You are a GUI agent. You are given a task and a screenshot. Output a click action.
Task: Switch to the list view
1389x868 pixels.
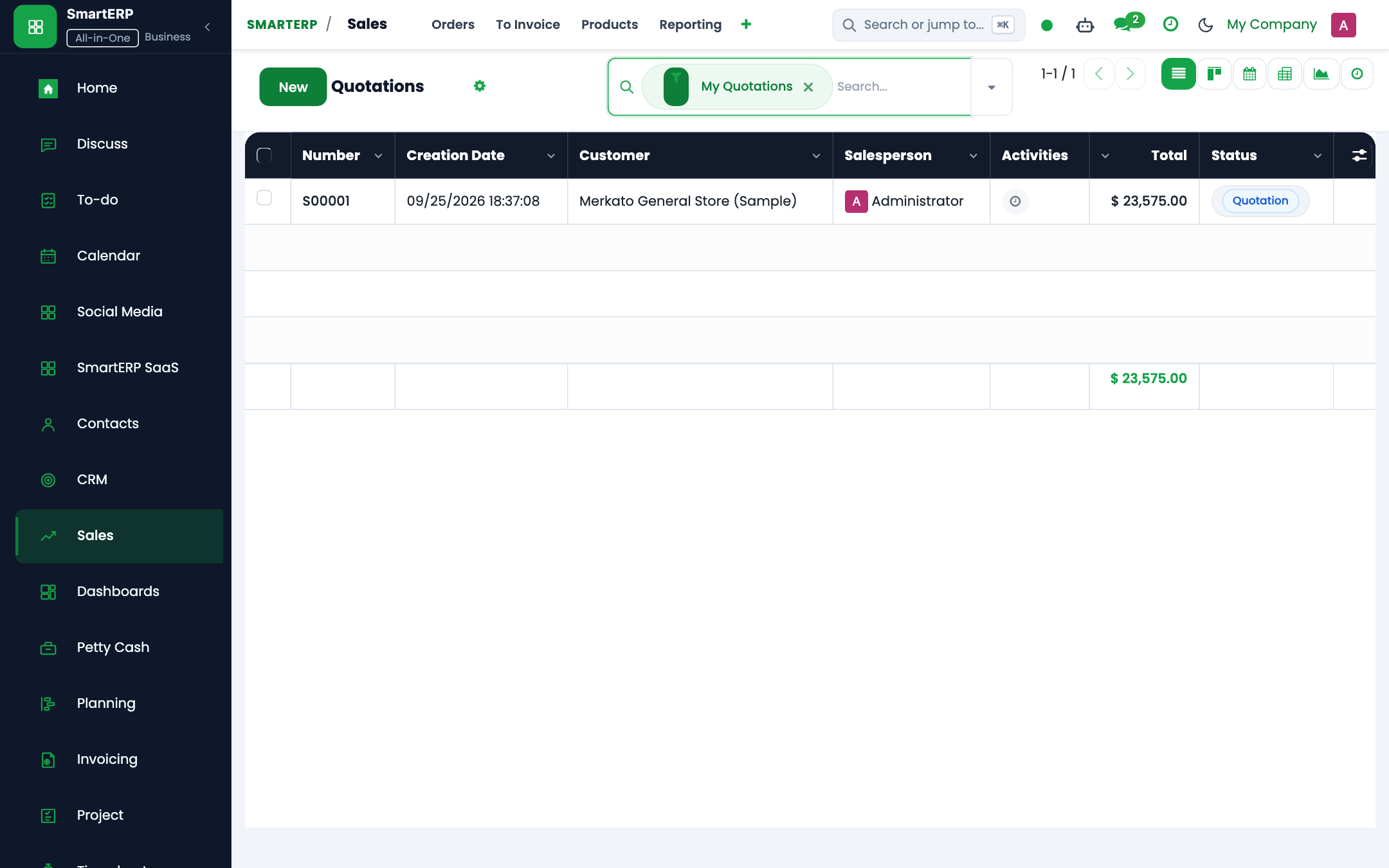pos(1178,74)
